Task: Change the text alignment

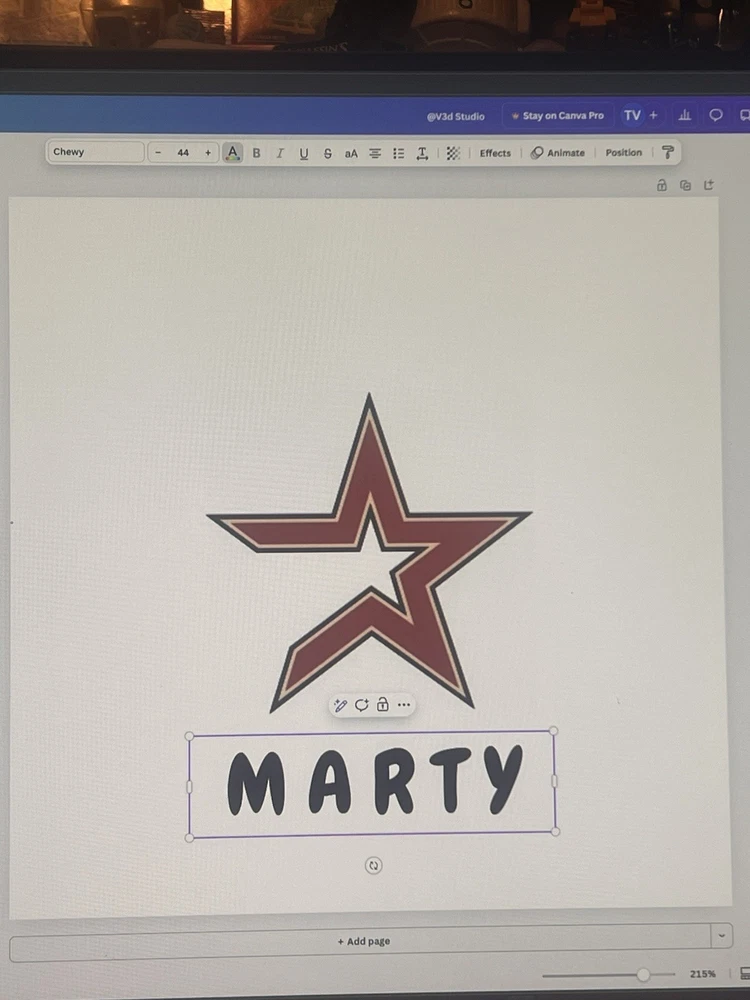Action: (x=375, y=153)
